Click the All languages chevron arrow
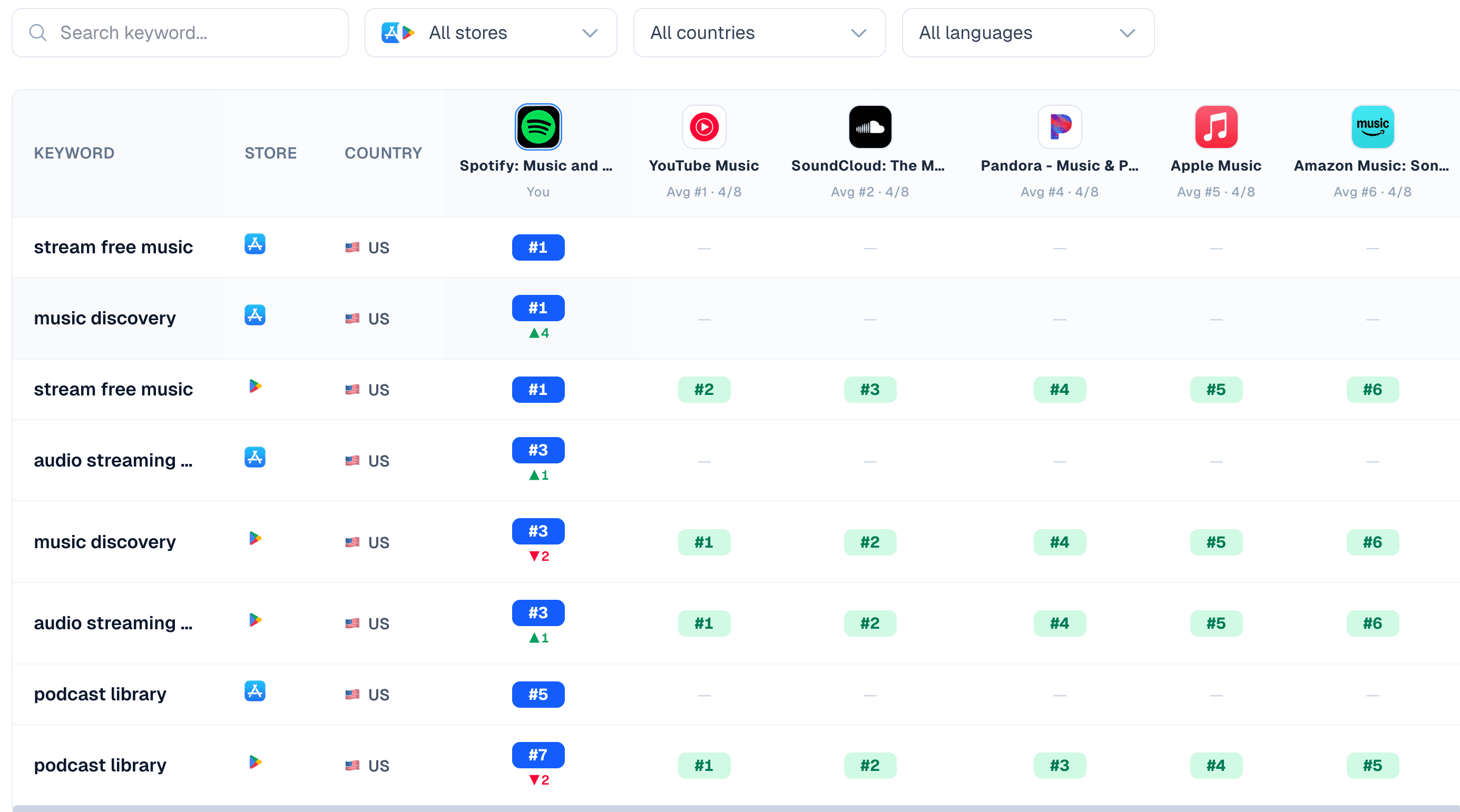Screen dimensions: 1460x812 click(x=1128, y=33)
